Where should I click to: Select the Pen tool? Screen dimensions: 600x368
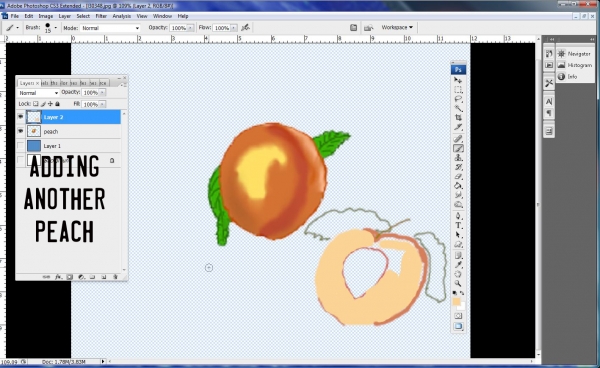(458, 216)
